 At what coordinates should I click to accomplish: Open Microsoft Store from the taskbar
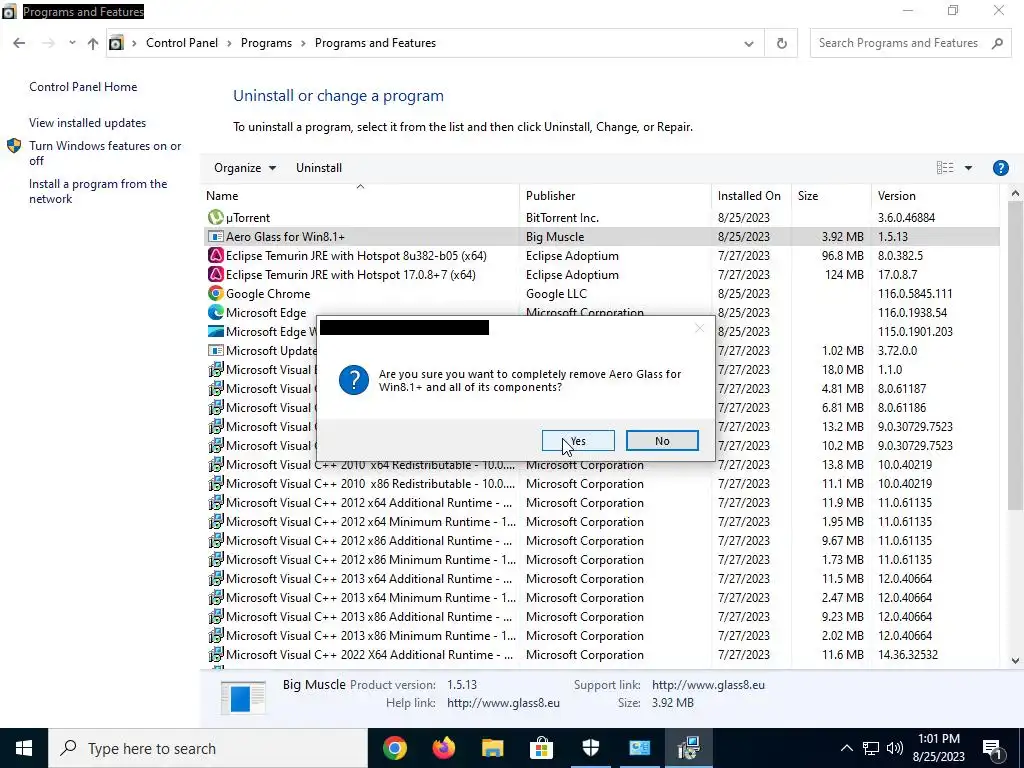click(x=541, y=748)
